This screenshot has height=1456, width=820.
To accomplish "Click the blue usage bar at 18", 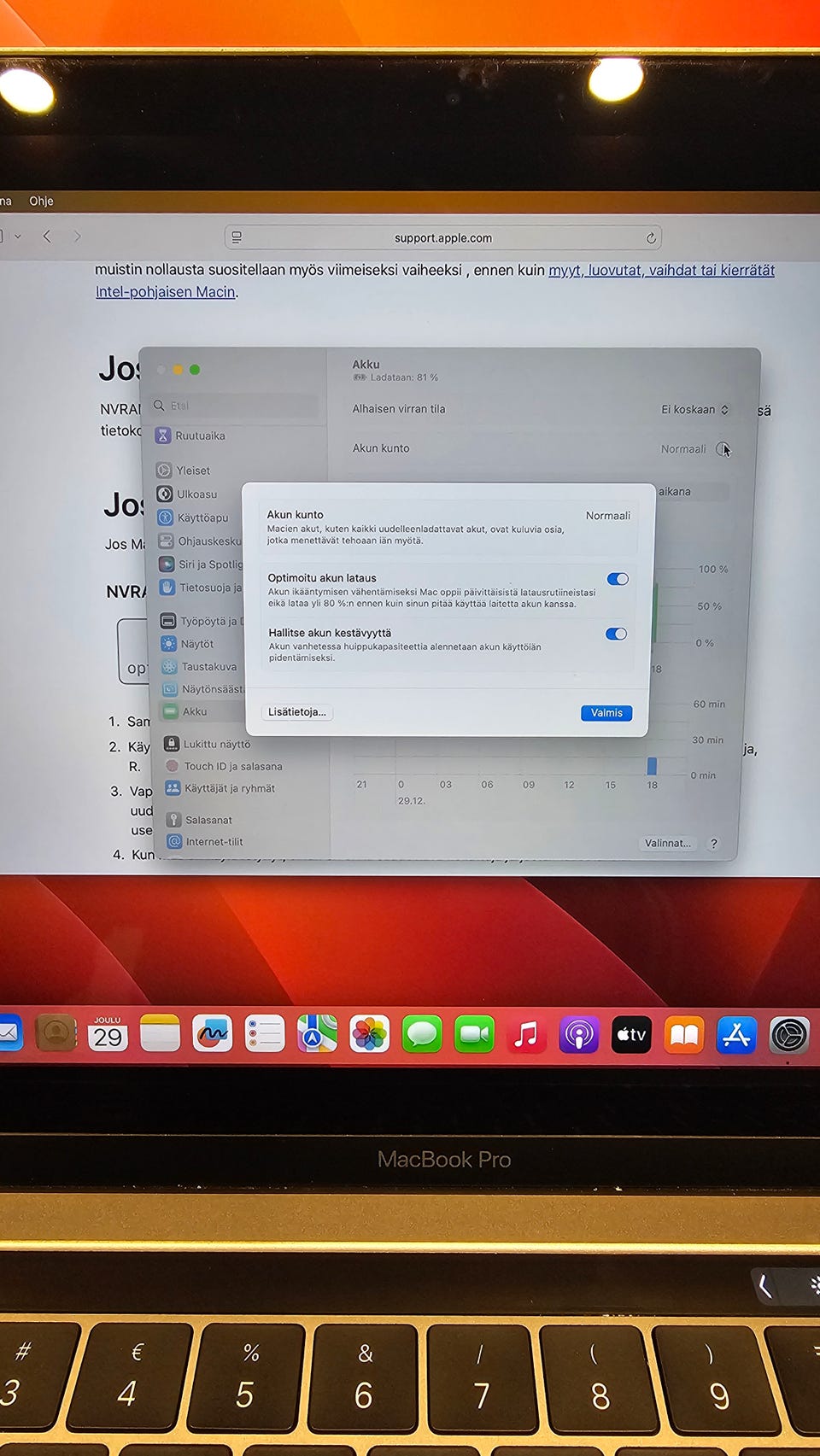I will [652, 765].
